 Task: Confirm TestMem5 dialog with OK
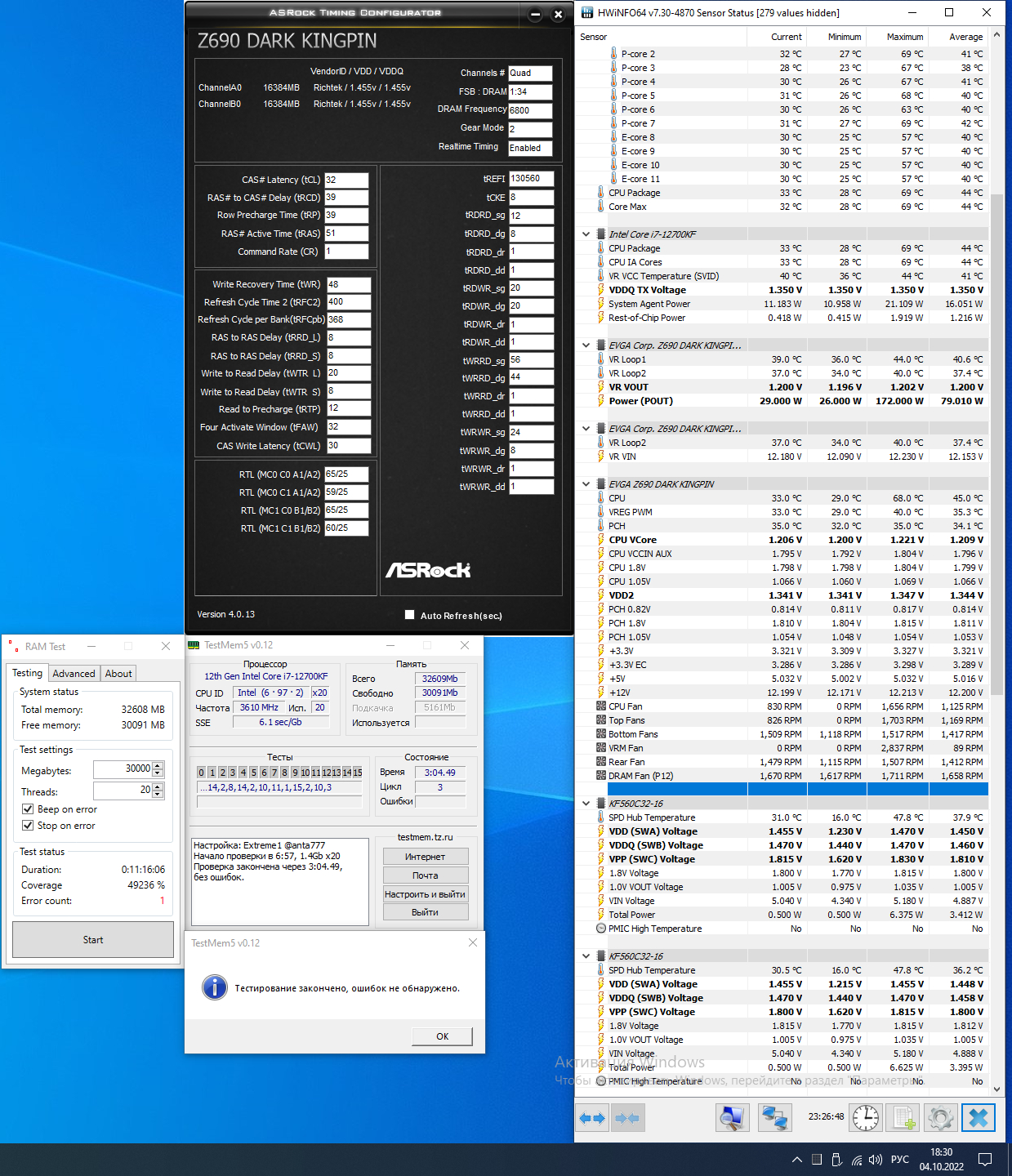point(443,1036)
